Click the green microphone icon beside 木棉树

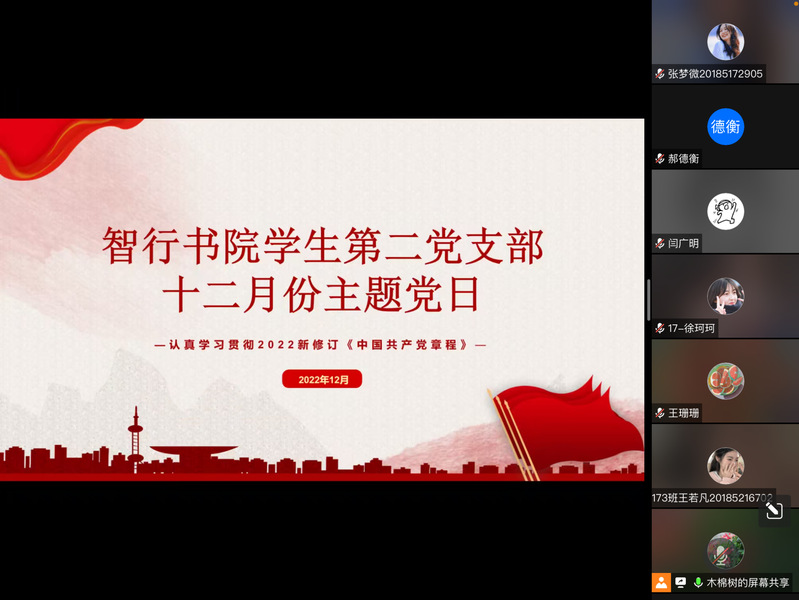(x=697, y=582)
